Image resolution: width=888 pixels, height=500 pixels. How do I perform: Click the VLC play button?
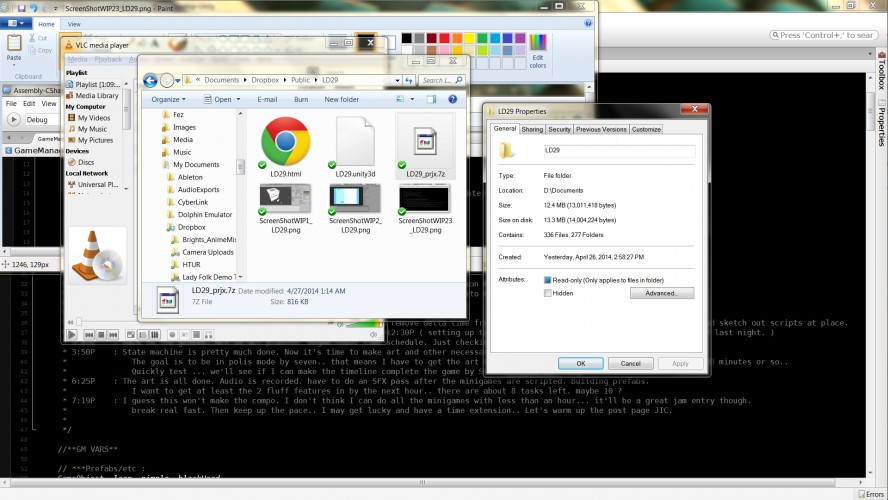click(x=71, y=335)
